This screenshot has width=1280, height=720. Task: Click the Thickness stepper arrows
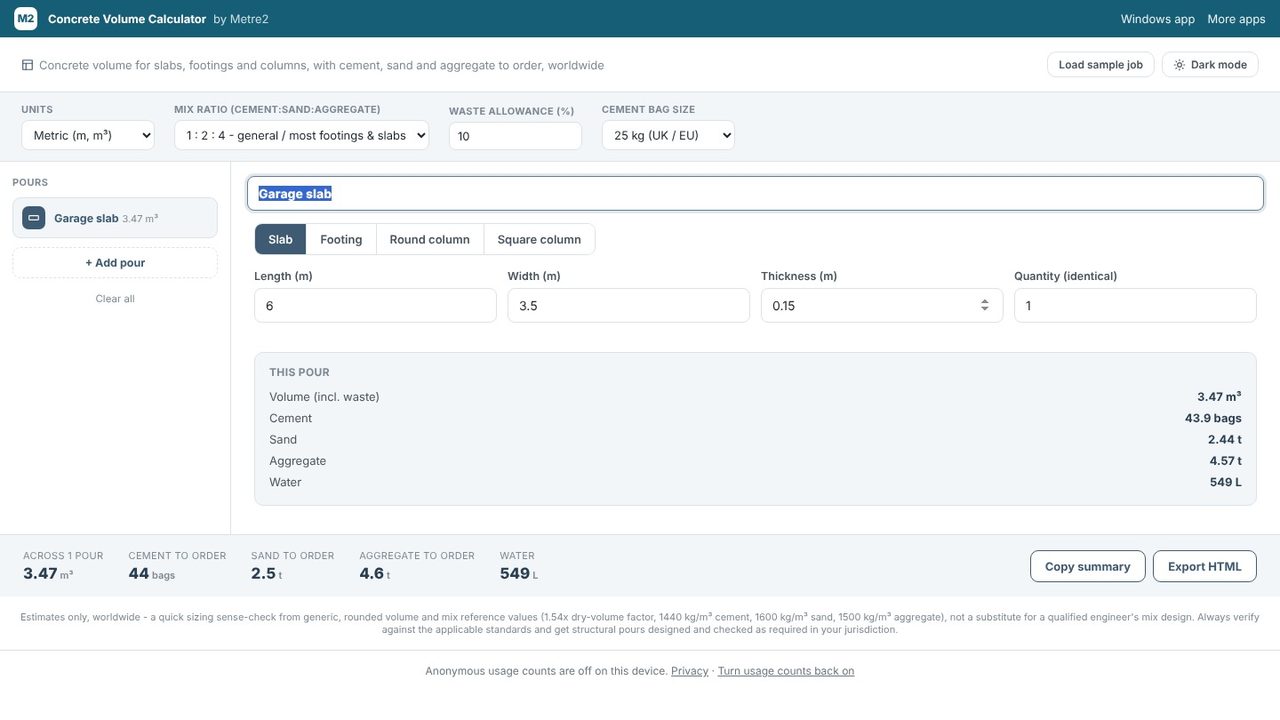coord(985,306)
